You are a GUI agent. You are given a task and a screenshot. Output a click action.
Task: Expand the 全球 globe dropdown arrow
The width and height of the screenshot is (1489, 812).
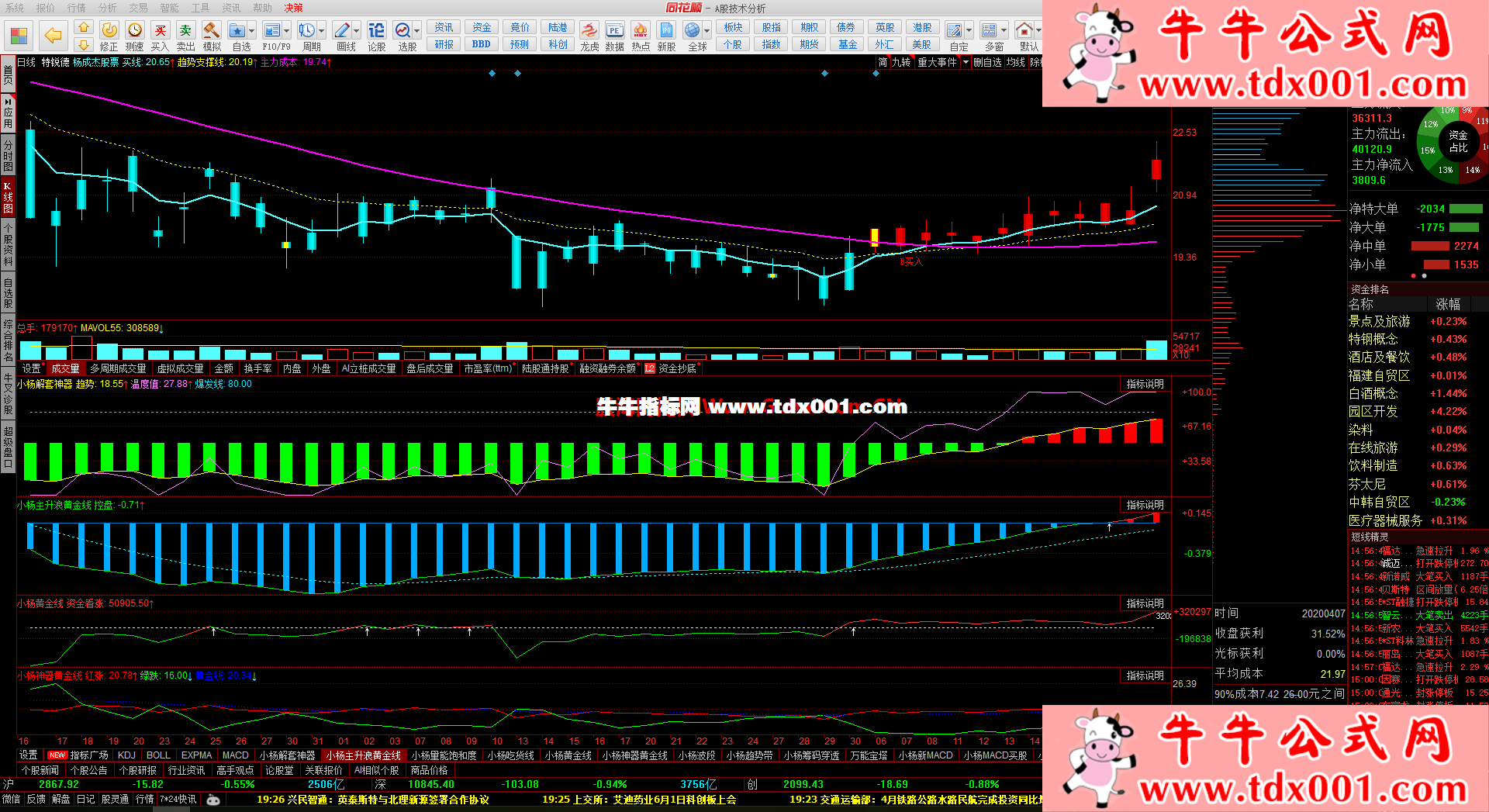pyautogui.click(x=707, y=31)
